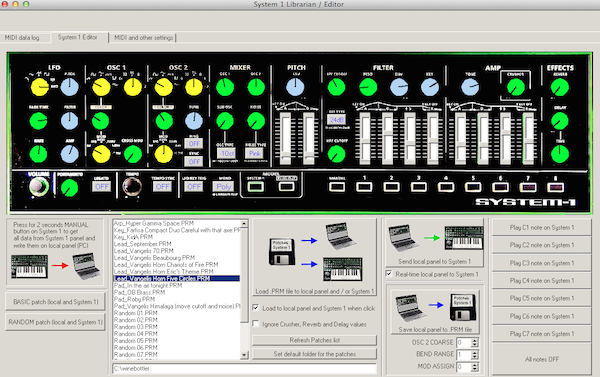The image size is (600, 377).
Task: Increase the BEND RANGE value
Action: point(474,352)
